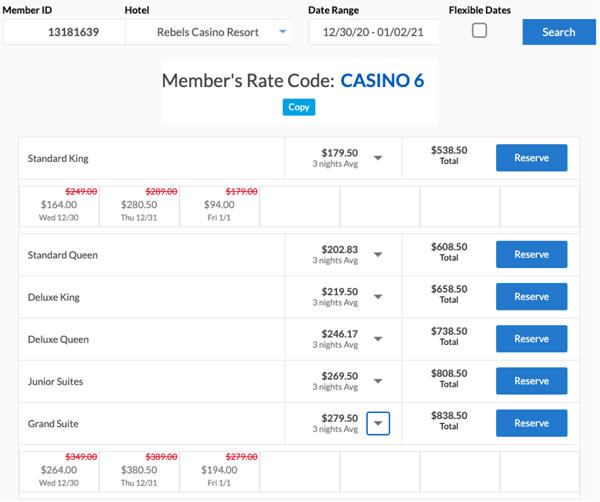Click the Search button
The image size is (600, 502).
[x=559, y=32]
